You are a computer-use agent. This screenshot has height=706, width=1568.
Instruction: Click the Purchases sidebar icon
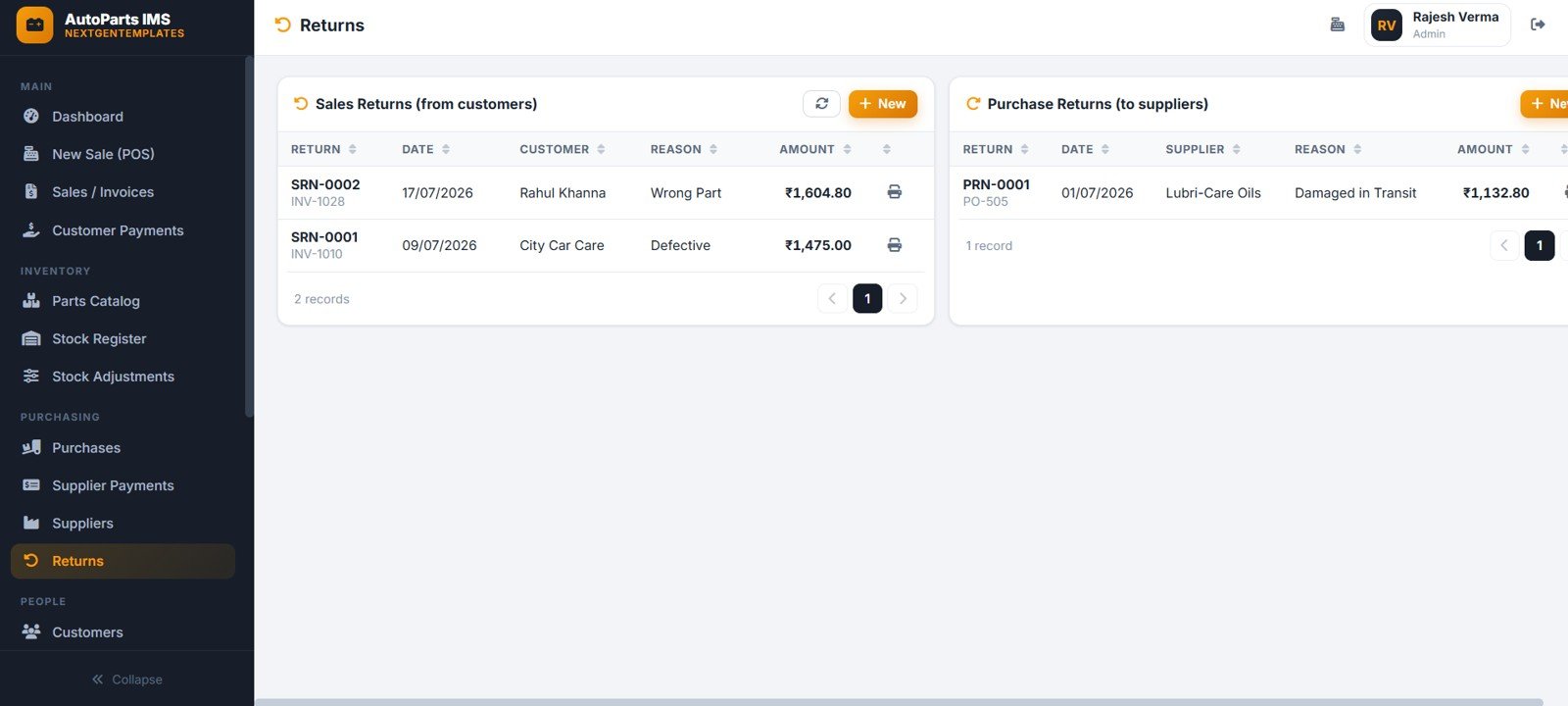[x=31, y=448]
